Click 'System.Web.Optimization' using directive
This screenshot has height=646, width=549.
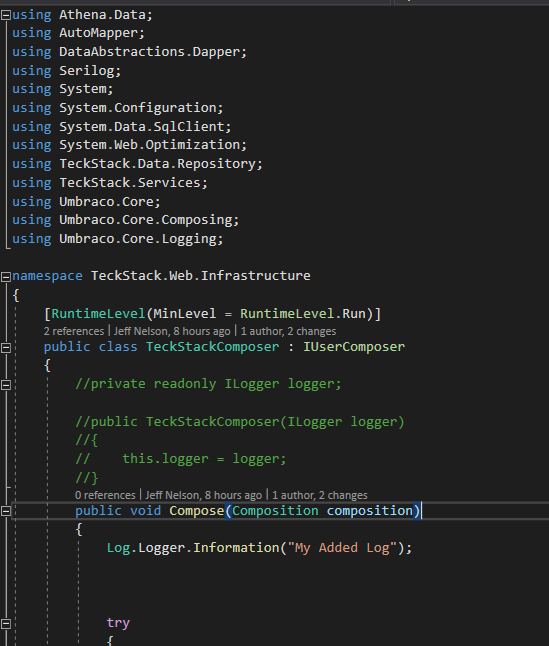click(150, 145)
